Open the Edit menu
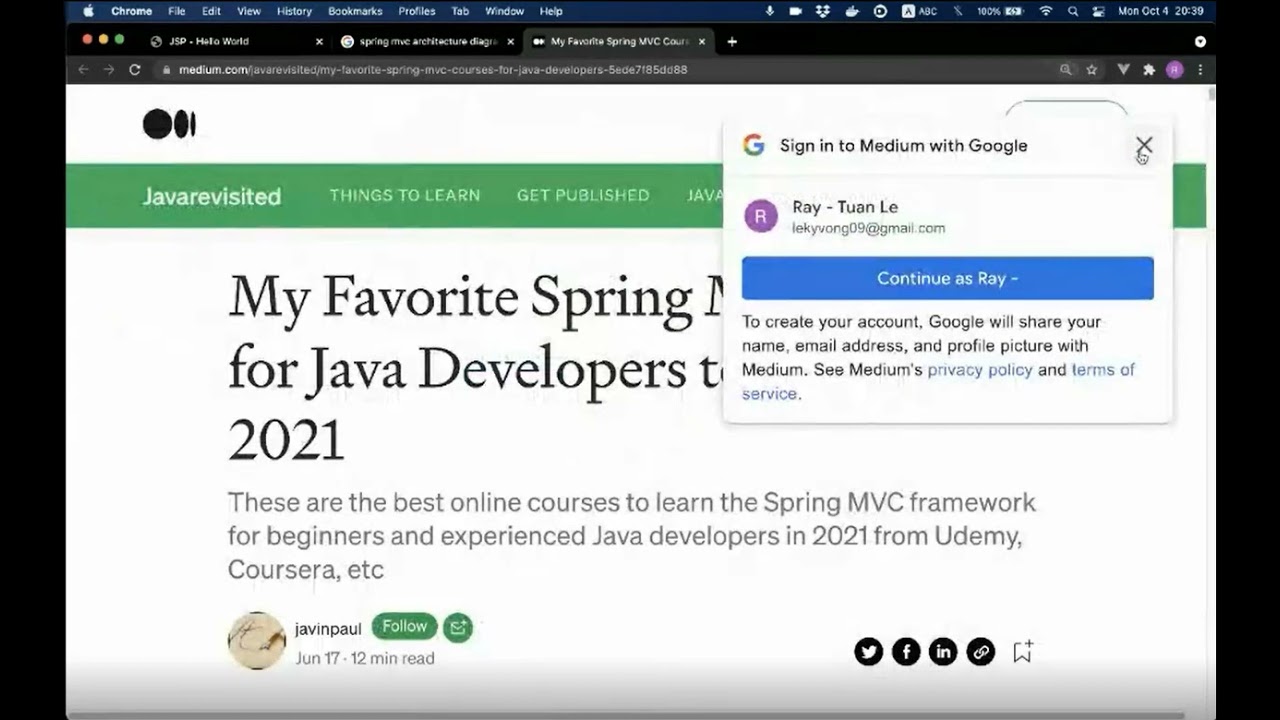 point(211,11)
